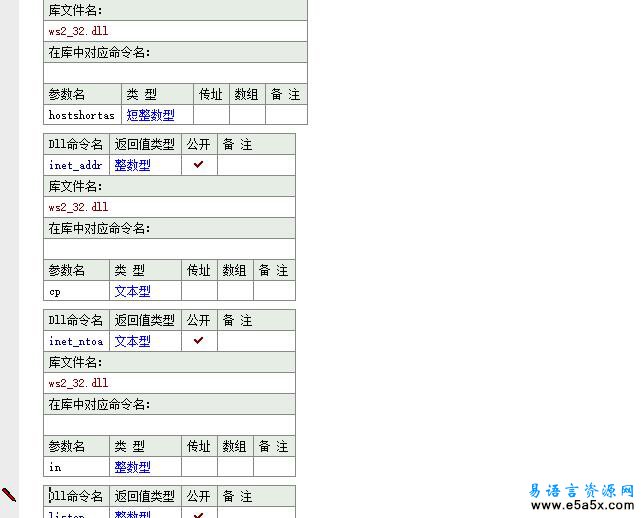Edit the ws2_32.dll library field above hostshortas
The height and width of the screenshot is (518, 643).
pos(176,31)
